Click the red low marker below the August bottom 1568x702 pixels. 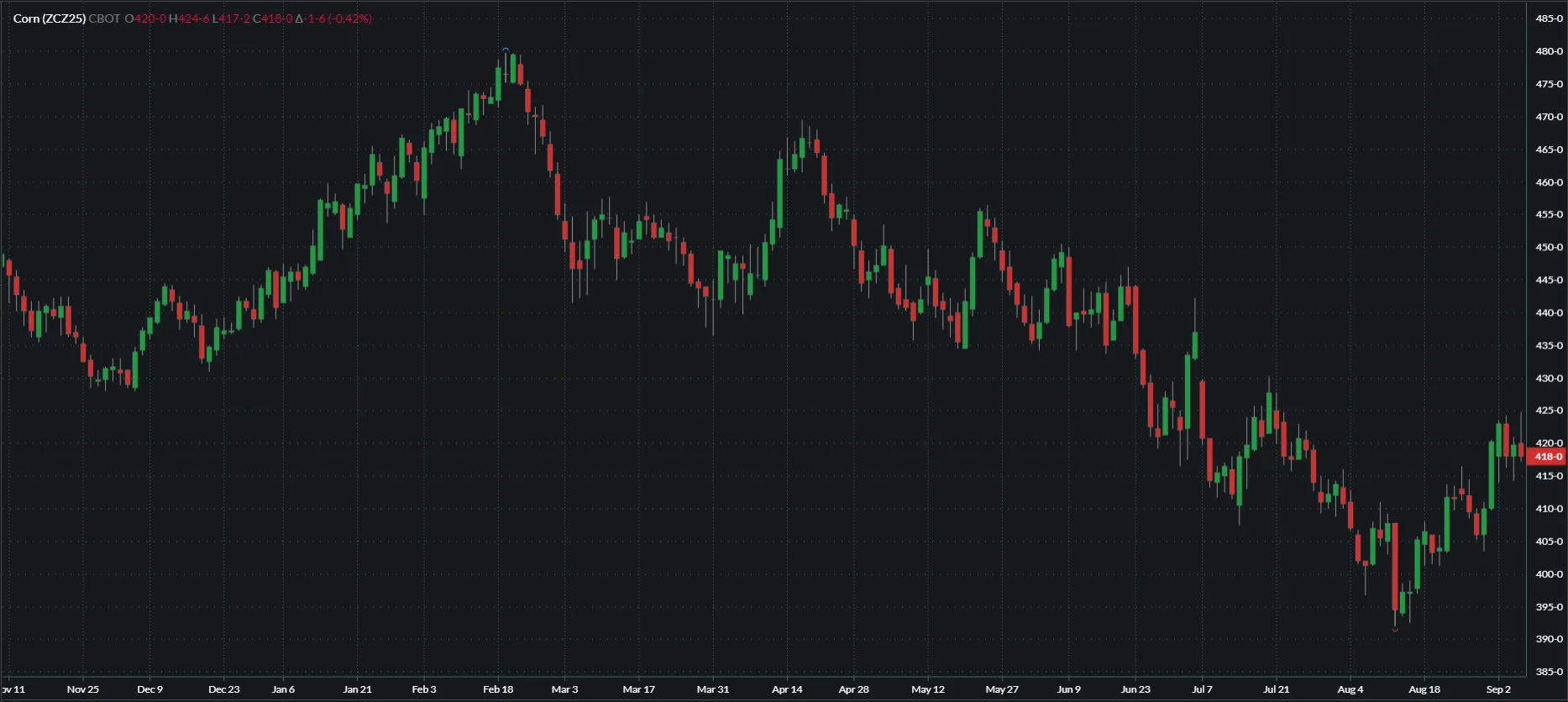coord(1395,629)
